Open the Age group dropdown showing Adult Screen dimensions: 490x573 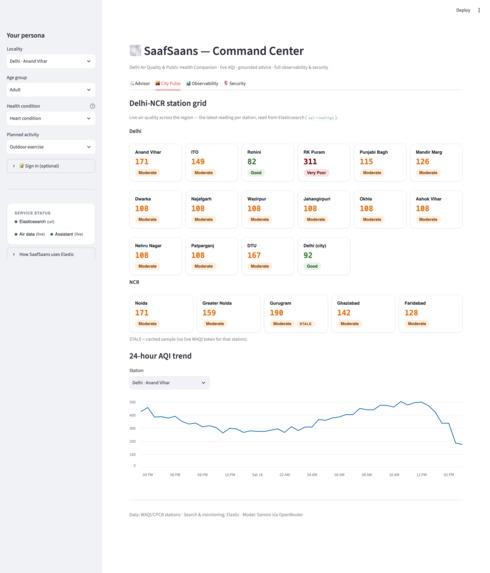[x=51, y=90]
